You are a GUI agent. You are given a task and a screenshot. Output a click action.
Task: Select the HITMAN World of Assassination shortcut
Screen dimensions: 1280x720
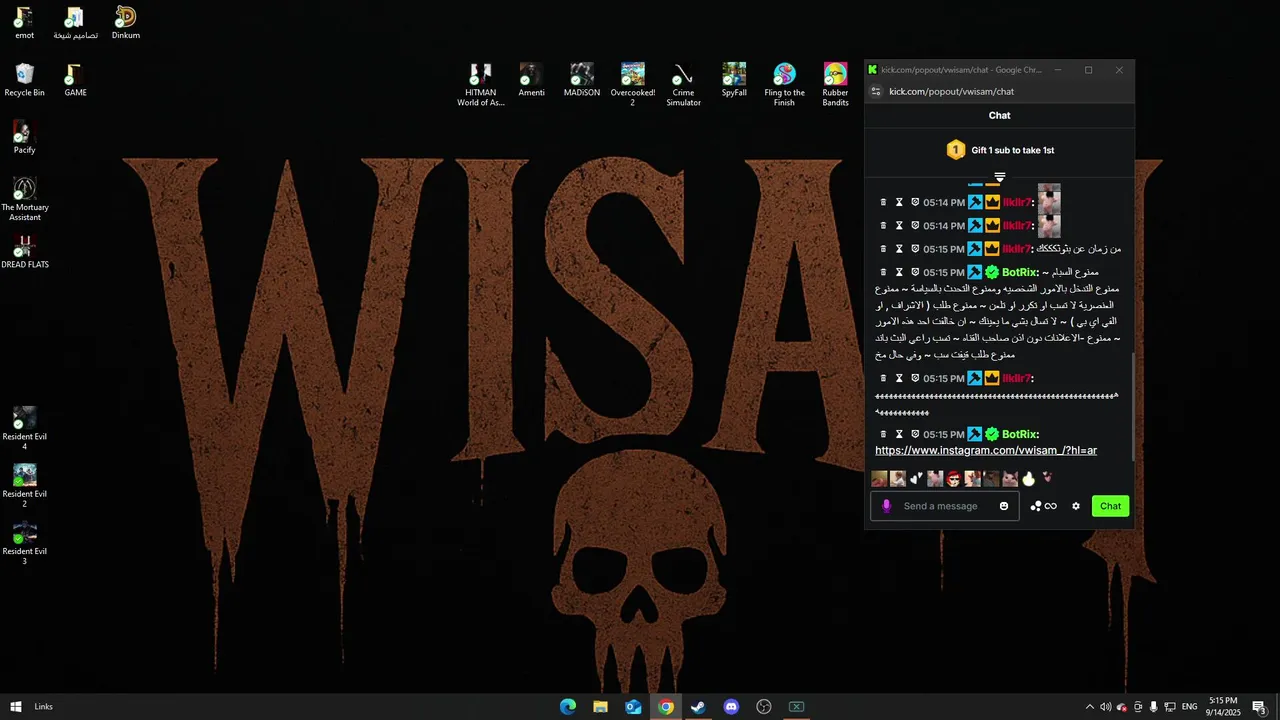coord(481,85)
